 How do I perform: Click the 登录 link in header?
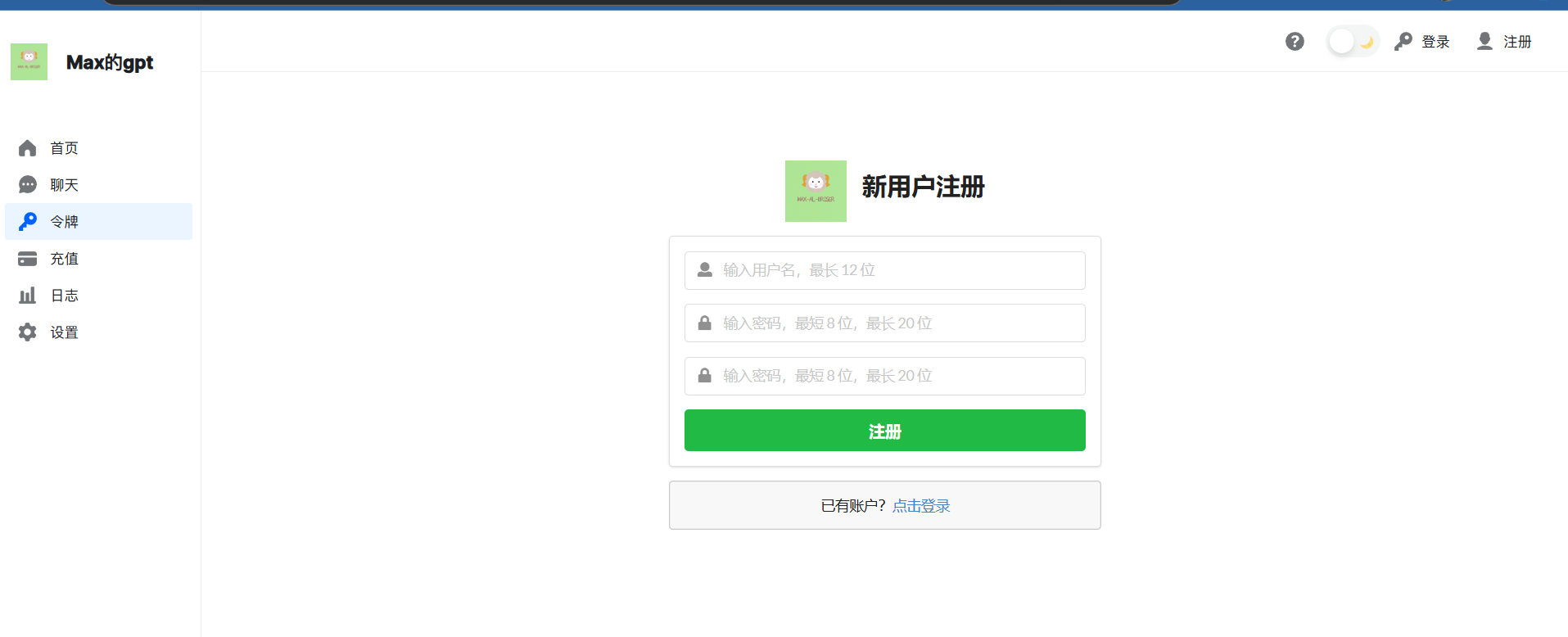[1435, 42]
